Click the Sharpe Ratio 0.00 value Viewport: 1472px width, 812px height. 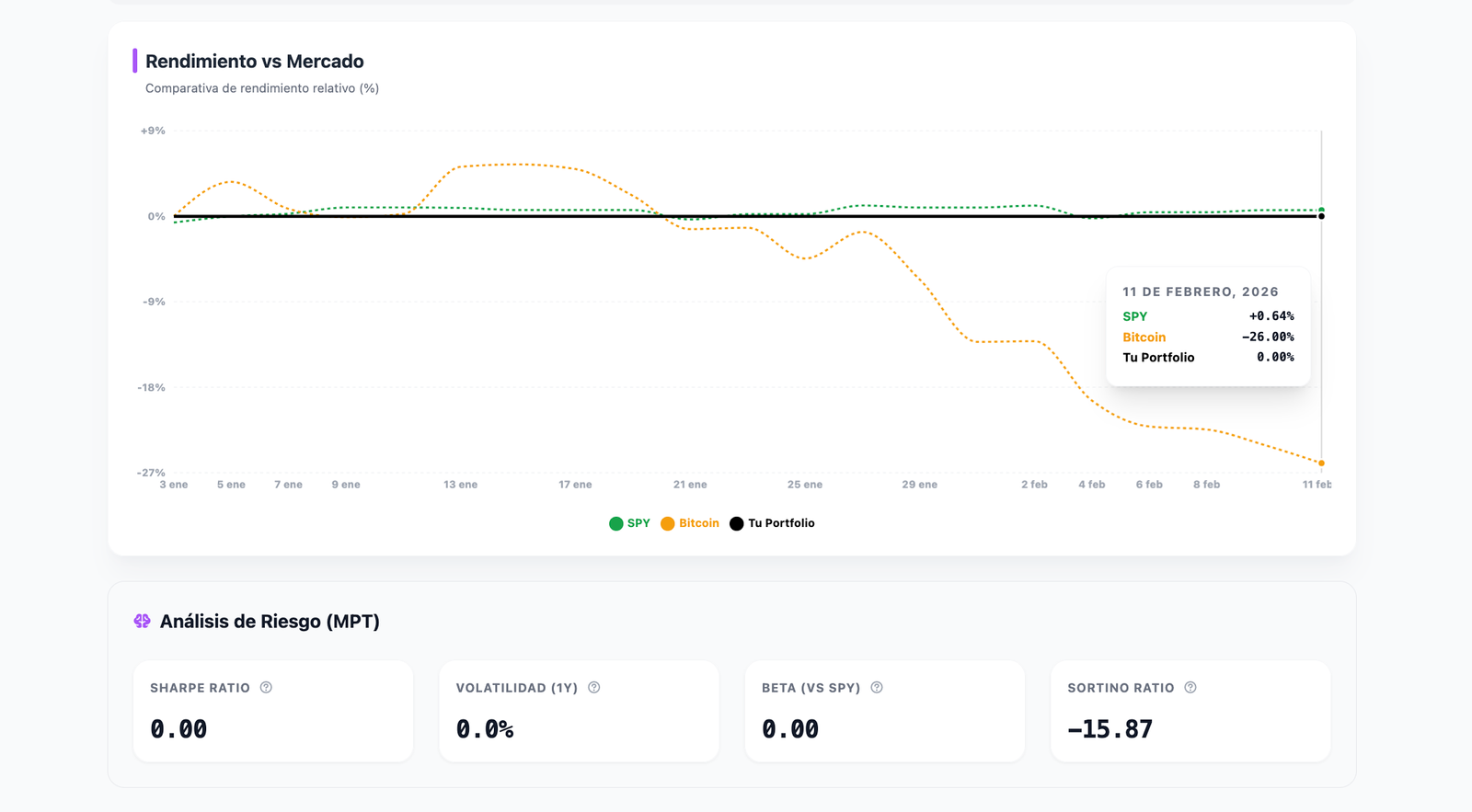pos(178,729)
